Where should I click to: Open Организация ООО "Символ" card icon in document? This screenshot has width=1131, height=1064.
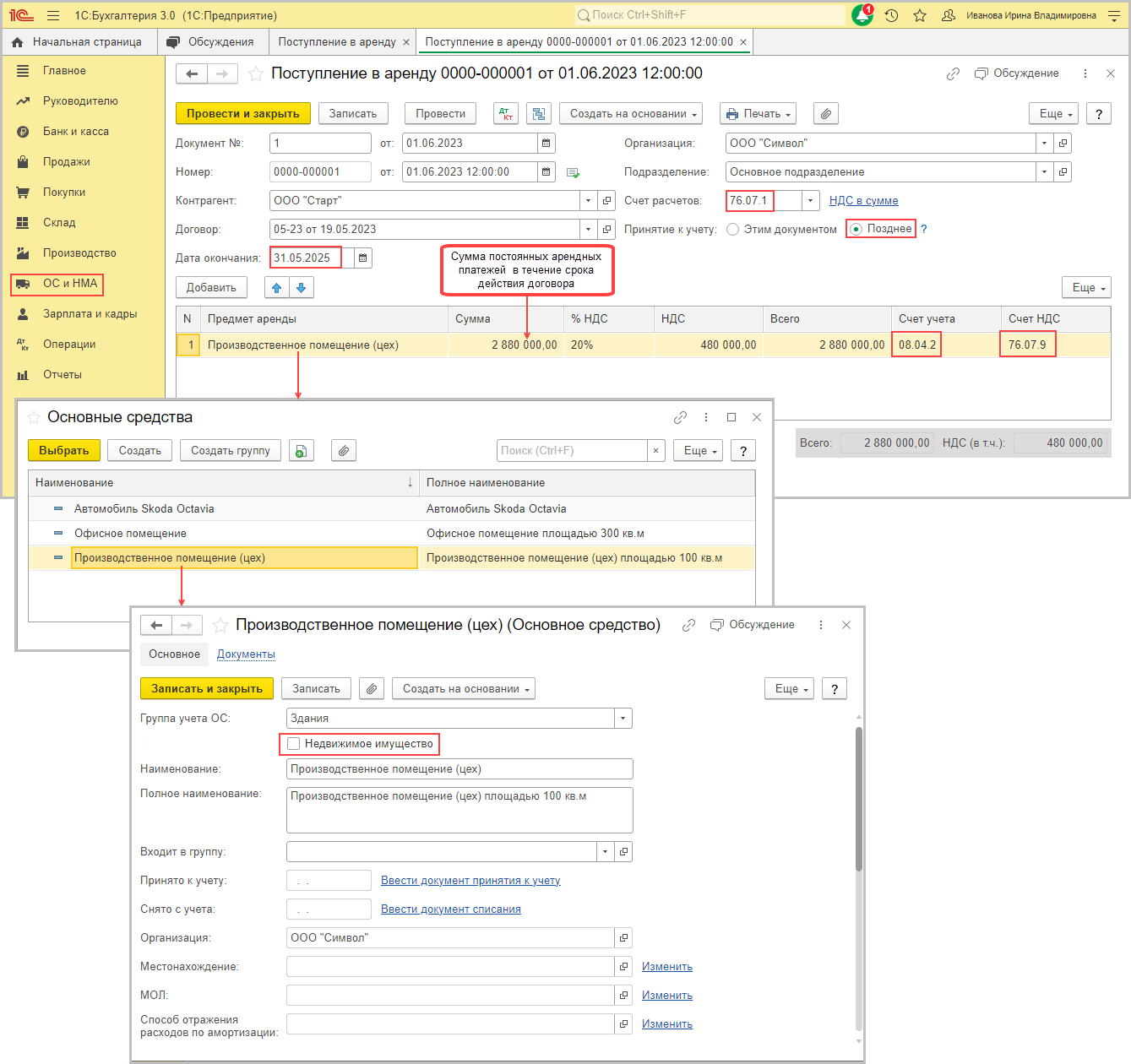(x=1063, y=144)
